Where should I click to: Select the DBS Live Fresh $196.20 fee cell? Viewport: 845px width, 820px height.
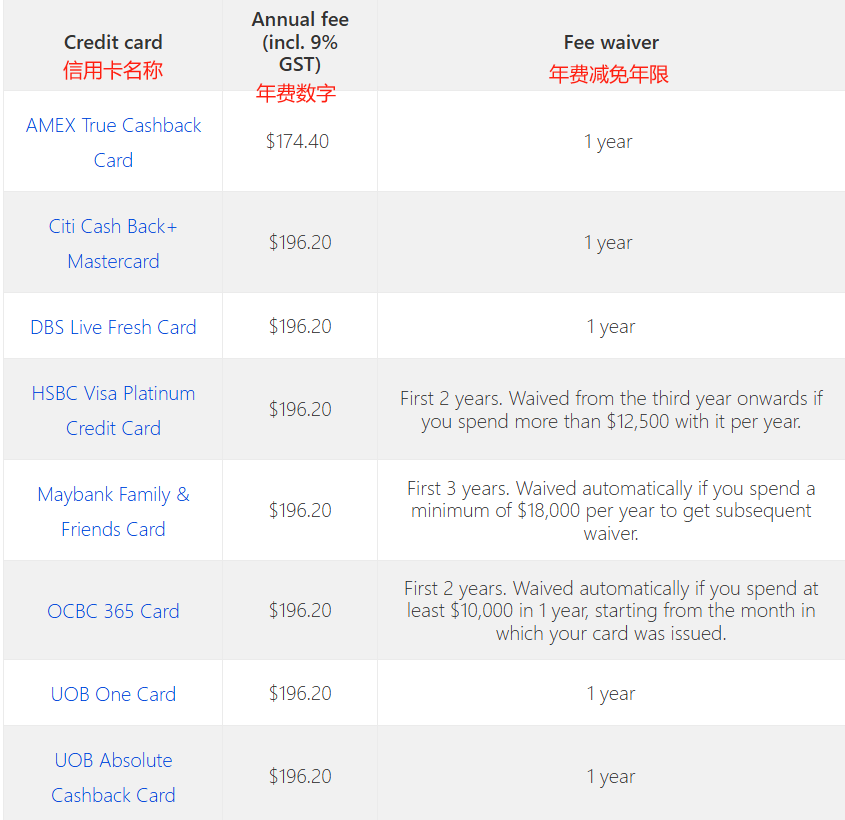(300, 326)
